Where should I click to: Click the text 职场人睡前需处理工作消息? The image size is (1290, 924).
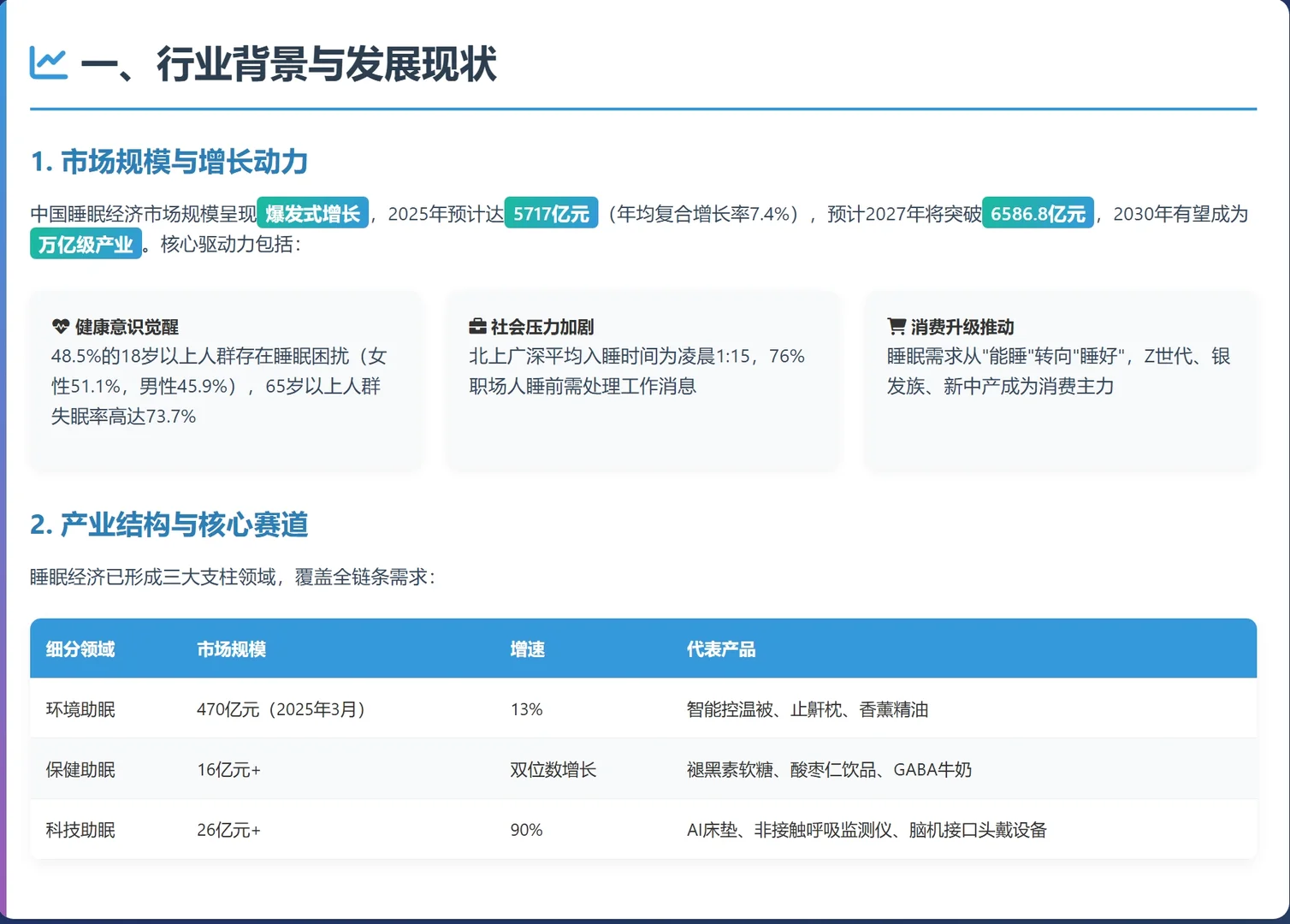tap(583, 386)
